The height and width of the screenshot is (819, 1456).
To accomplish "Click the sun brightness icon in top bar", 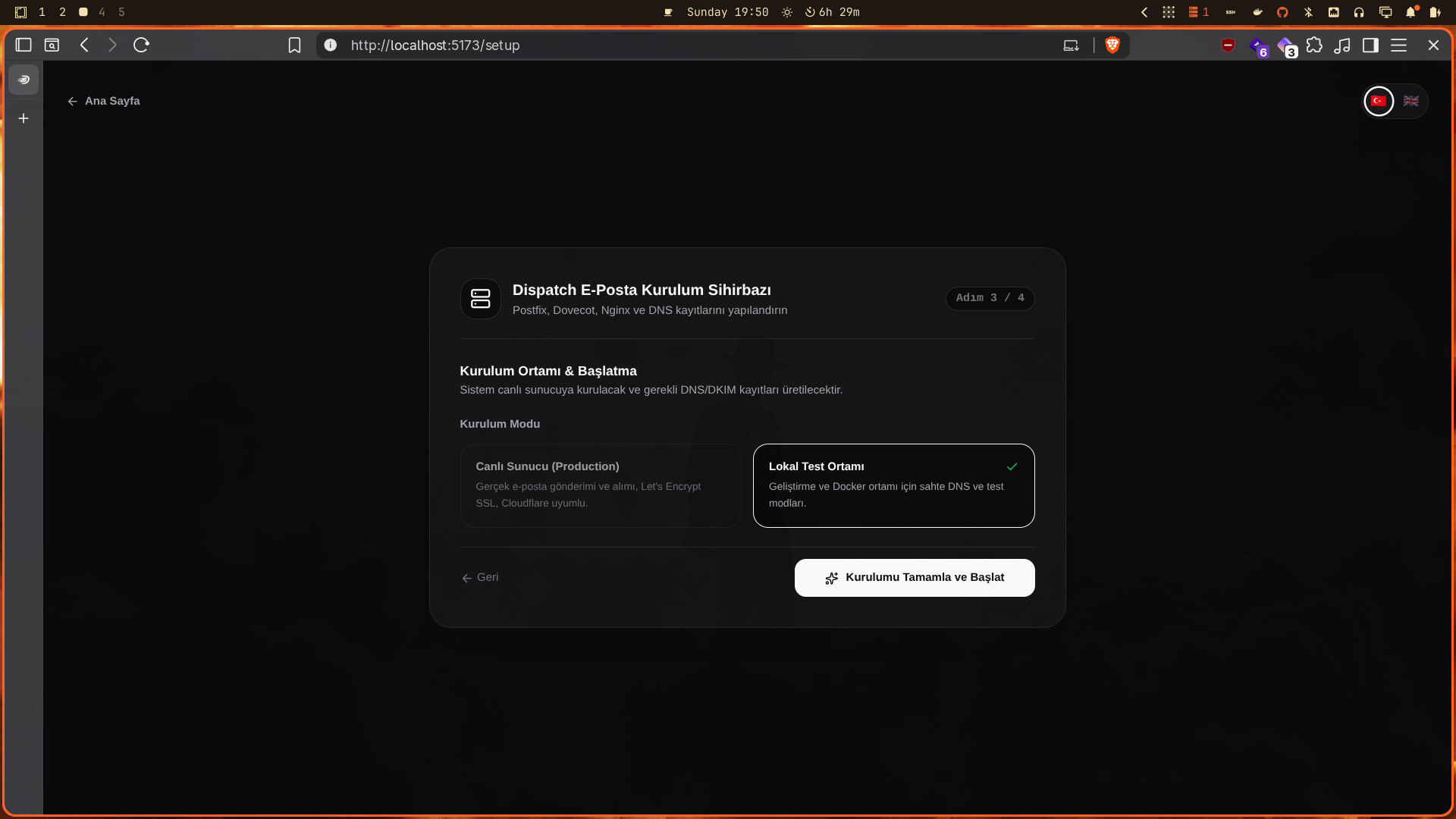I will (x=787, y=12).
